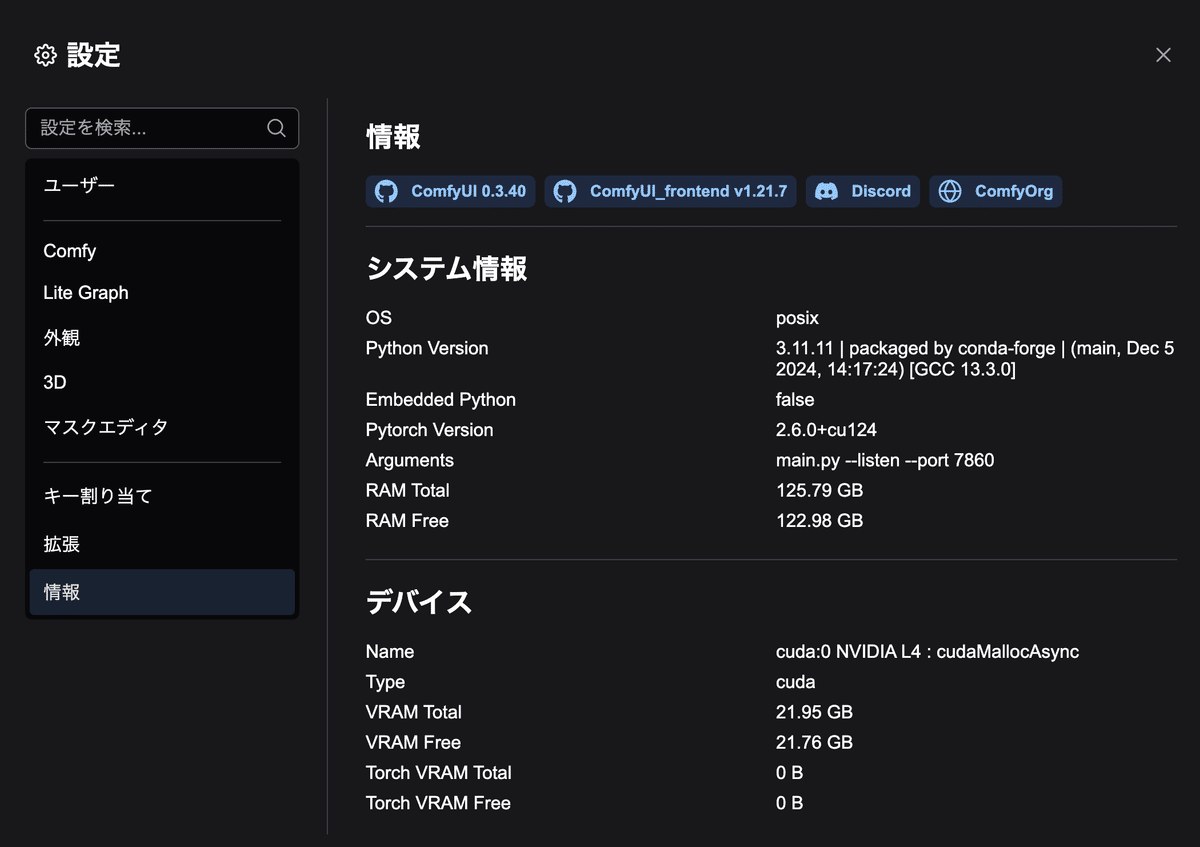This screenshot has height=847, width=1200.
Task: Click the デバイス heading
Action: 419,601
